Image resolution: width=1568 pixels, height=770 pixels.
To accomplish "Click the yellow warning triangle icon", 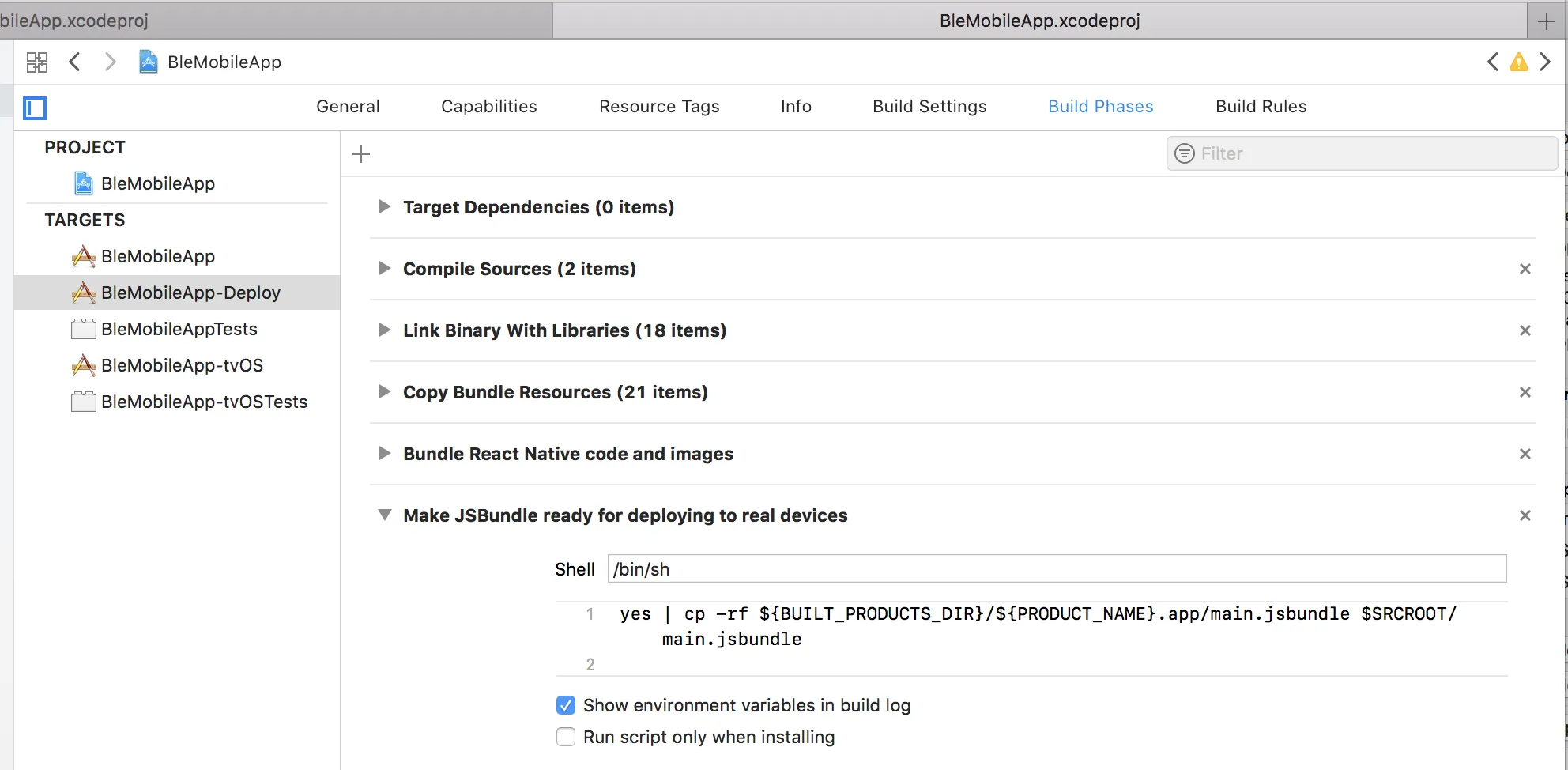I will point(1518,62).
